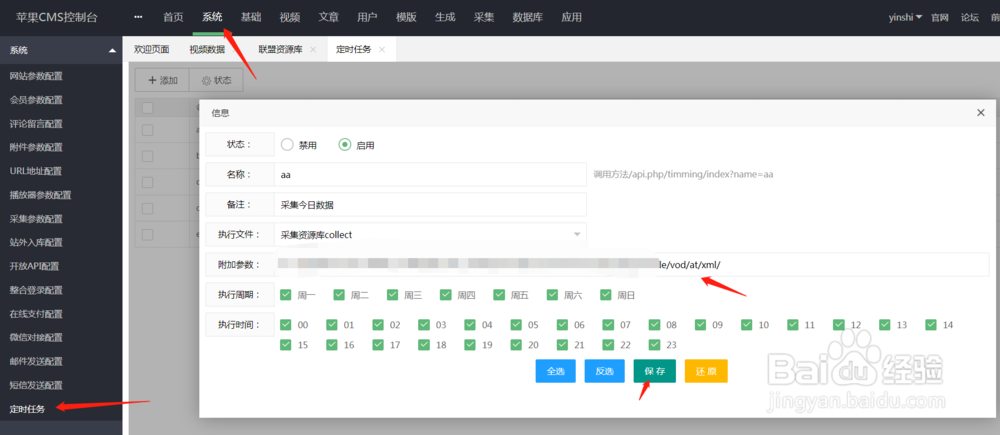Click the 全选 button
1000x435 pixels.
pyautogui.click(x=555, y=371)
